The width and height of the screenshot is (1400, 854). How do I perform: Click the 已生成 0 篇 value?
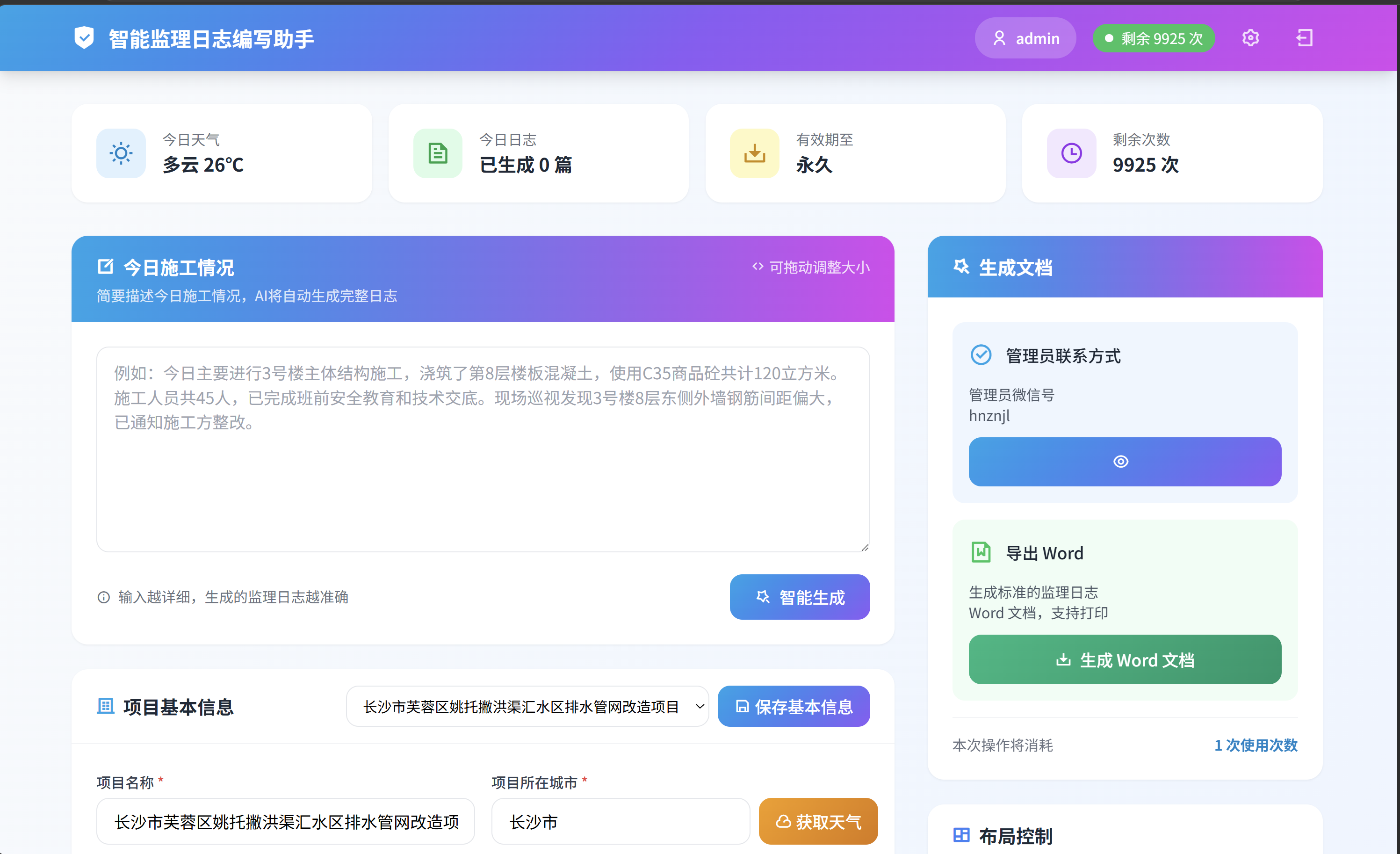[x=526, y=165]
